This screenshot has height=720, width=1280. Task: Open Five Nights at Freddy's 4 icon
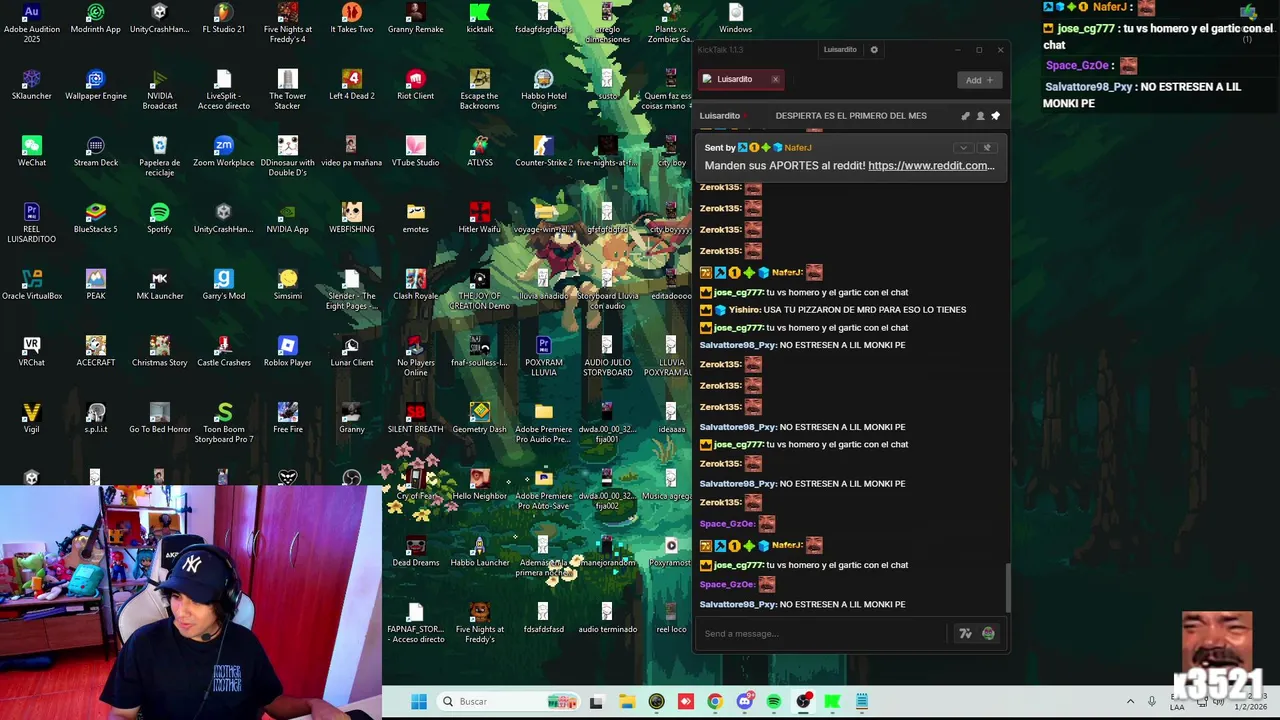(x=287, y=22)
